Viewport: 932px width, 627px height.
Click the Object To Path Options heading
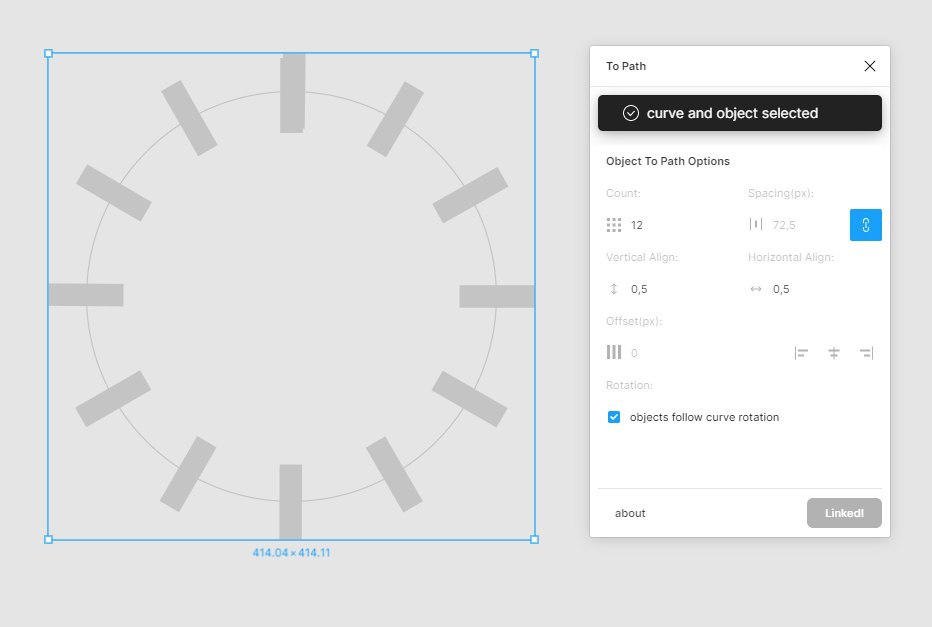click(x=667, y=161)
